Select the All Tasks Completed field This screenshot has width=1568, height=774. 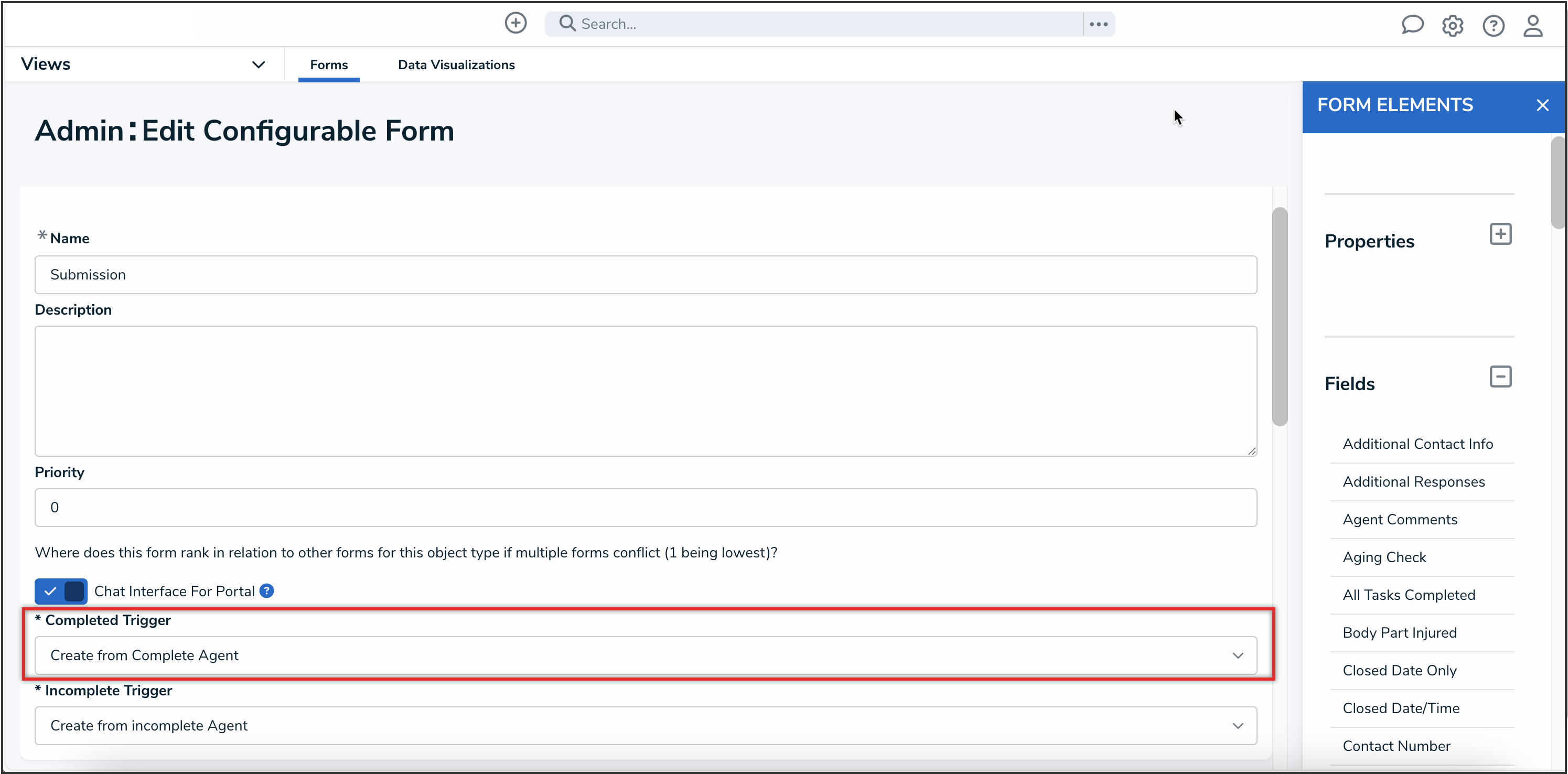pos(1409,595)
